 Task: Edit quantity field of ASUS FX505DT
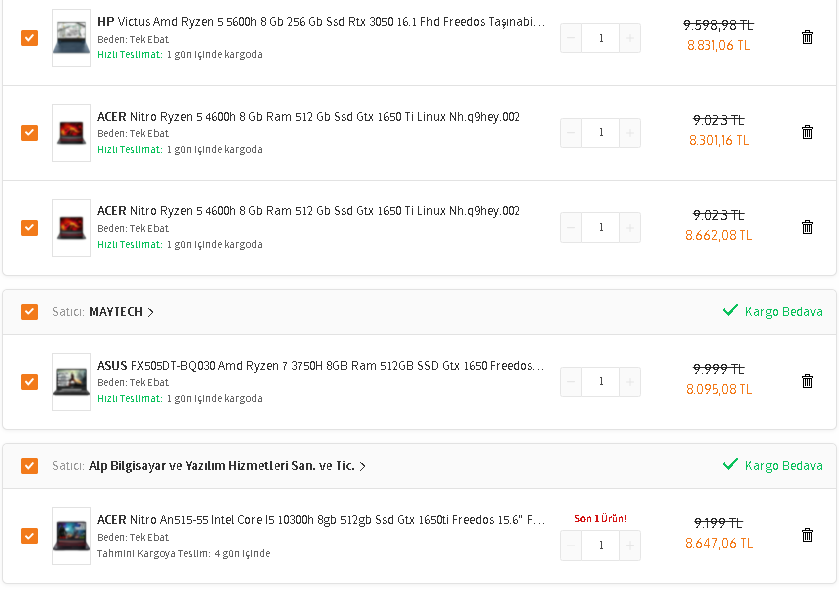[600, 382]
